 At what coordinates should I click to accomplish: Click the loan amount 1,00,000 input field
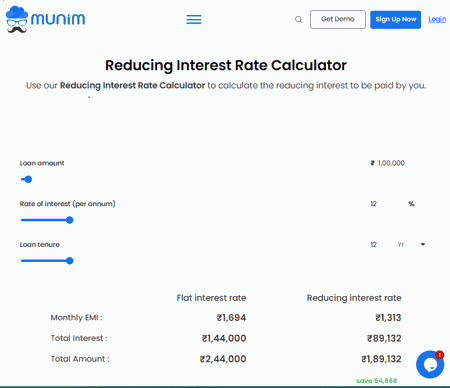click(391, 163)
